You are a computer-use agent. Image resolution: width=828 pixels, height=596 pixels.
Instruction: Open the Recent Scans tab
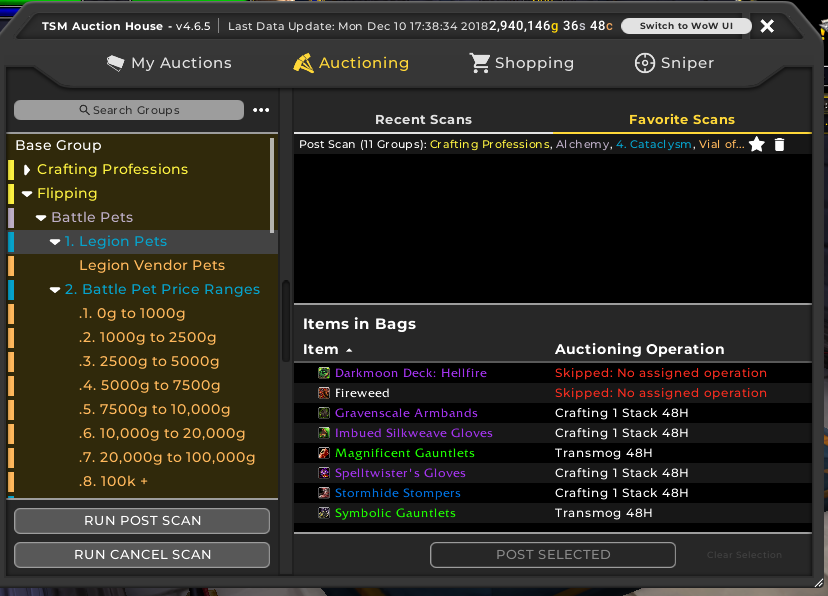[423, 119]
